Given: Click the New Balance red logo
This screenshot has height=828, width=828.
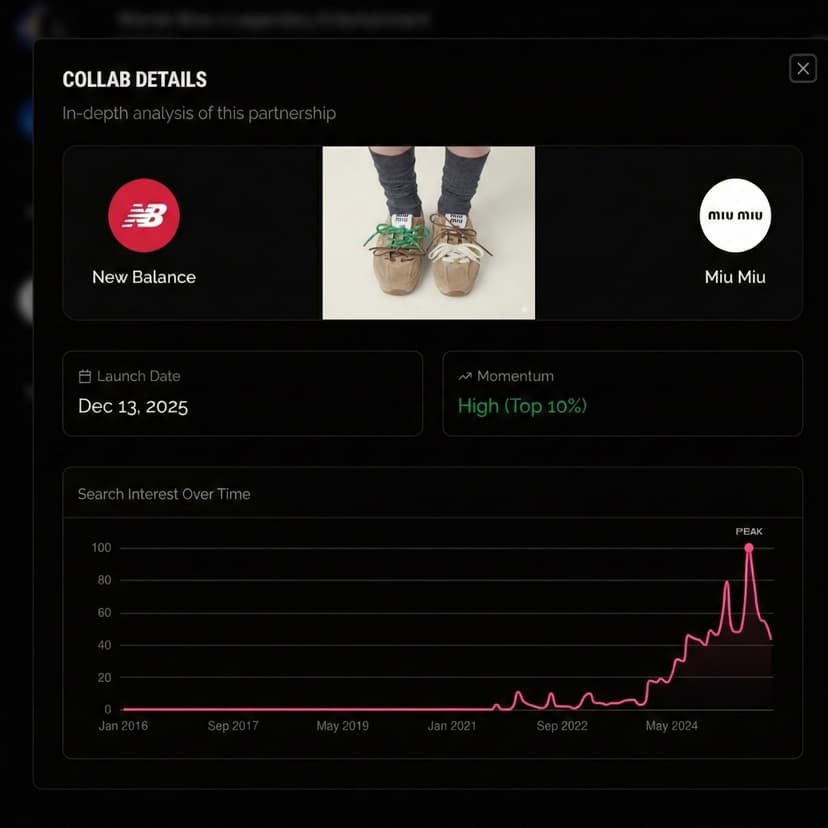Looking at the screenshot, I should 144,215.
